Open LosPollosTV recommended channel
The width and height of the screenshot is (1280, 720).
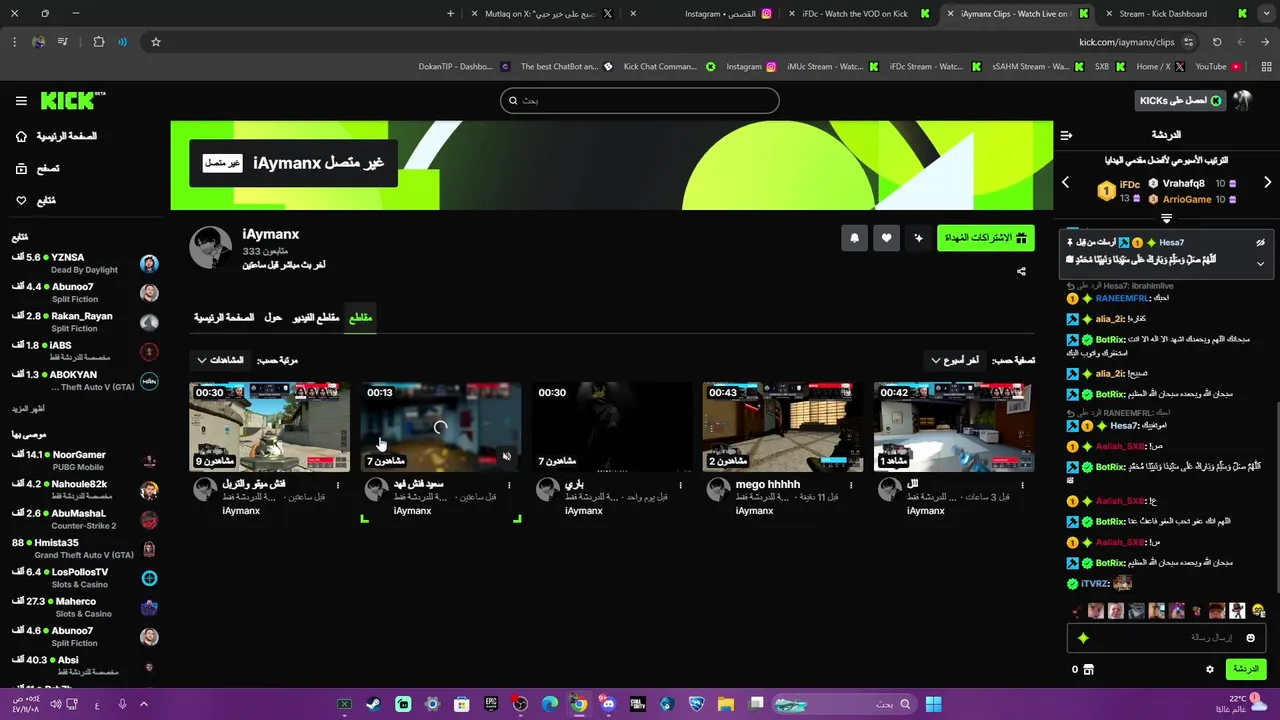coord(85,578)
